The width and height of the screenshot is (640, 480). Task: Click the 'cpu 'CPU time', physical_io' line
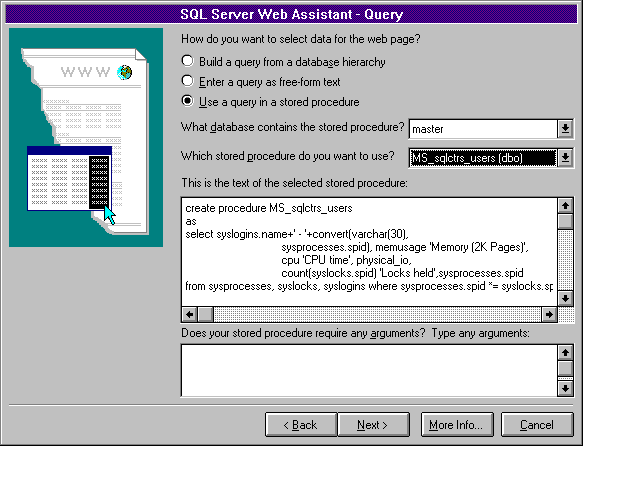tap(346, 260)
